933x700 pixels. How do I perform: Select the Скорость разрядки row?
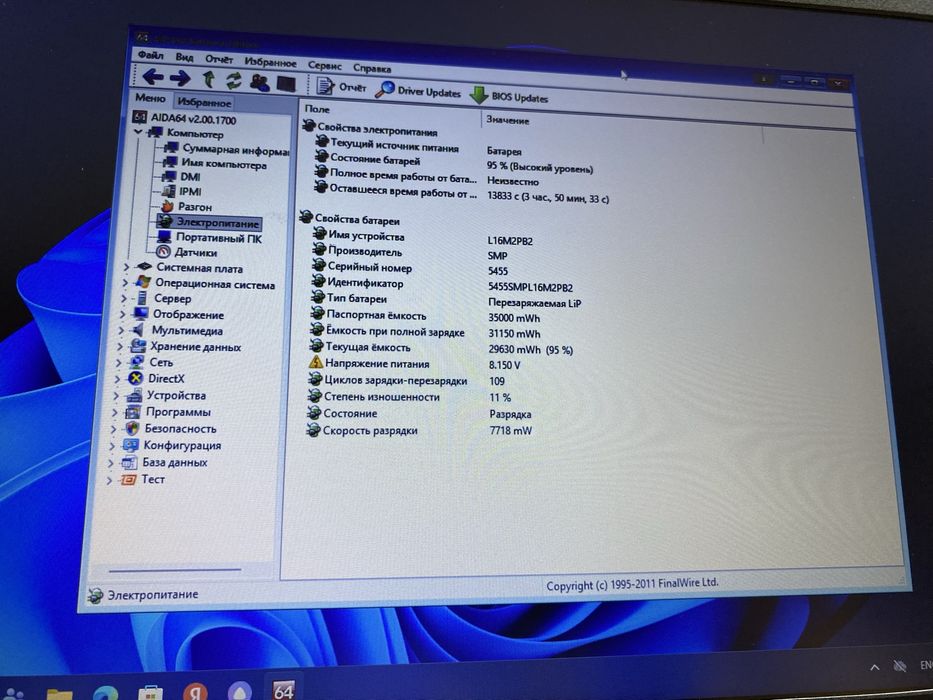click(419, 430)
